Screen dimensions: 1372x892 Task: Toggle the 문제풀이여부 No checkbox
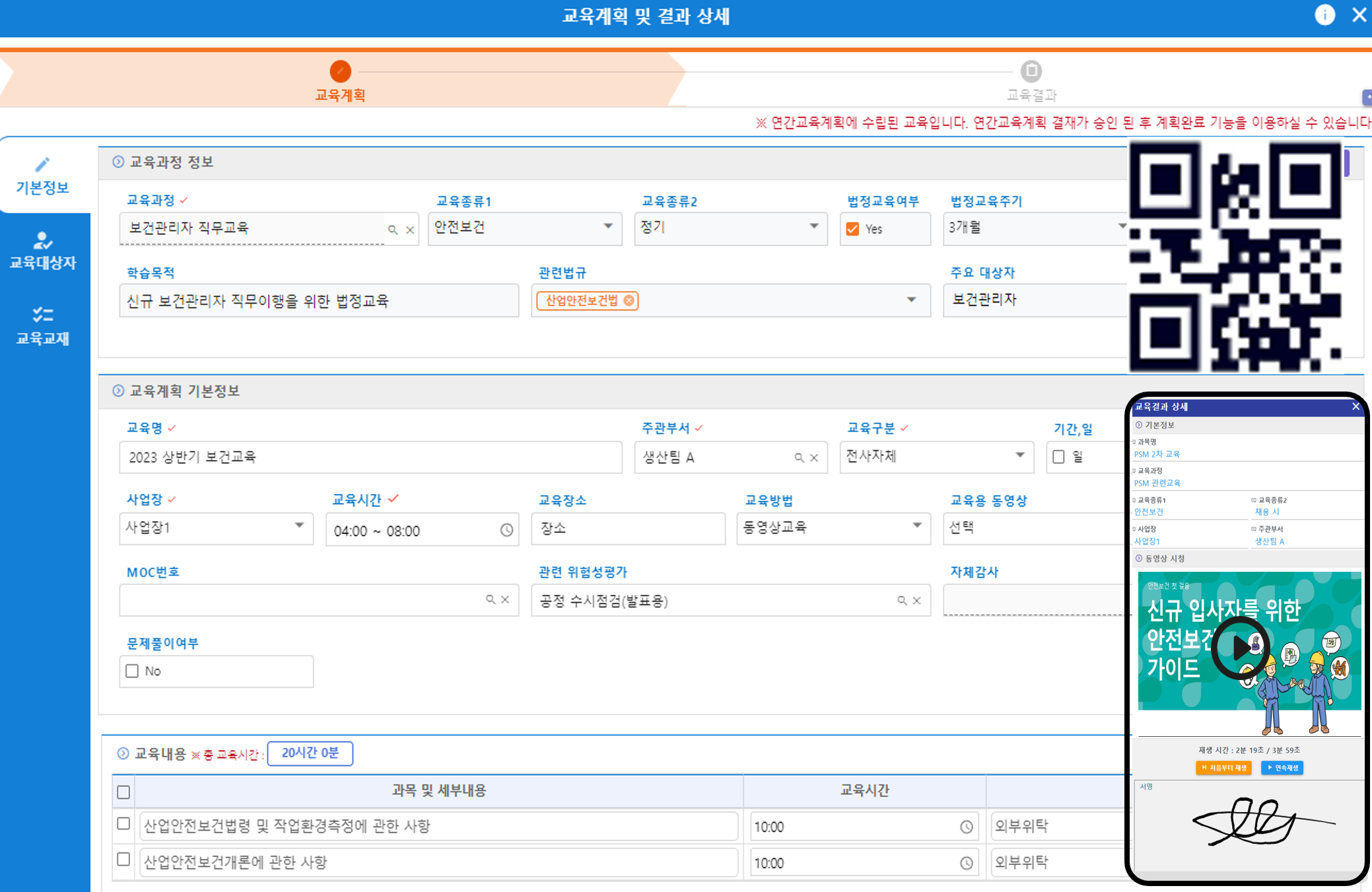coord(132,671)
